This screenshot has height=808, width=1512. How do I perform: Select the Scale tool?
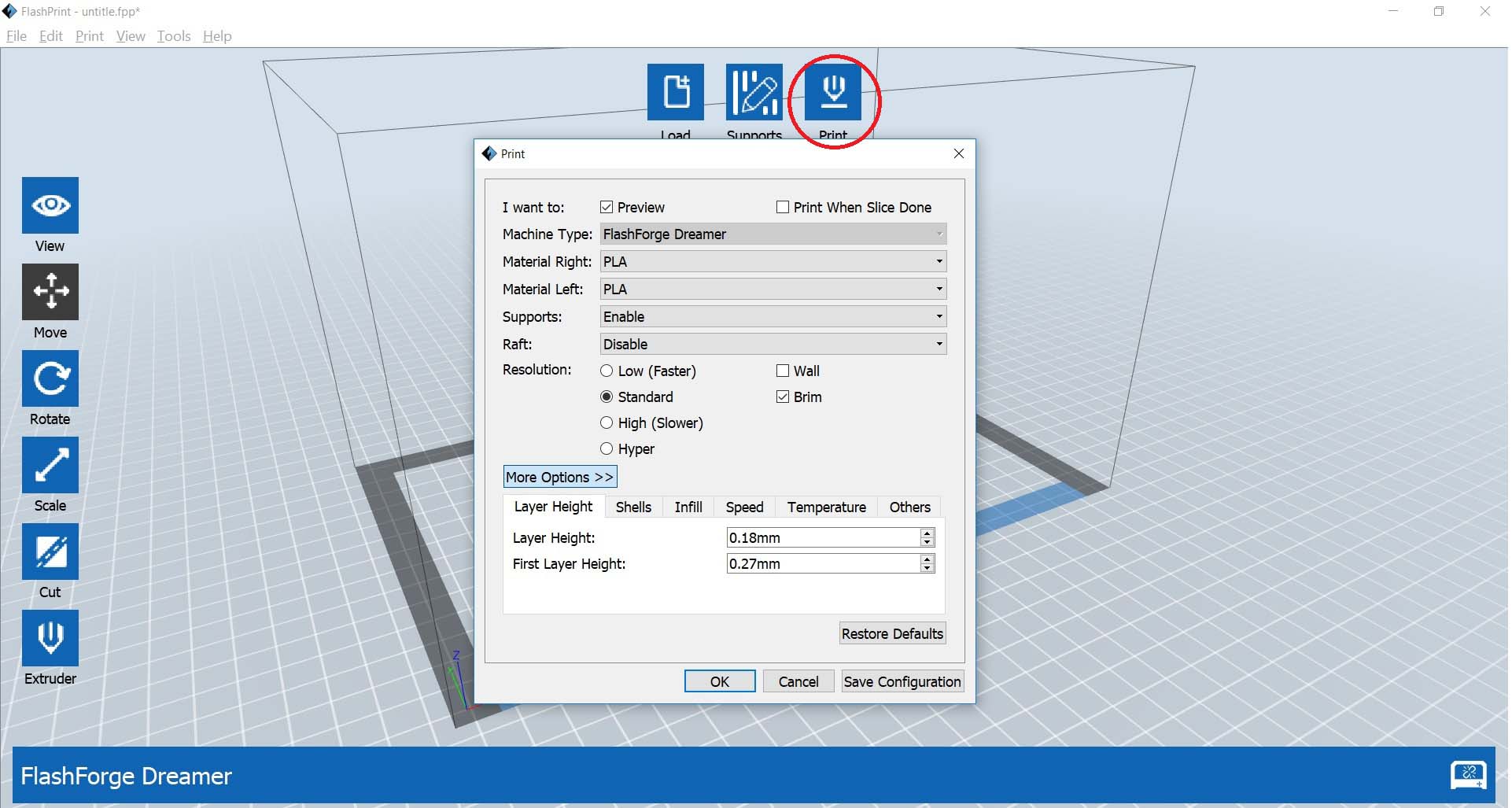[50, 465]
